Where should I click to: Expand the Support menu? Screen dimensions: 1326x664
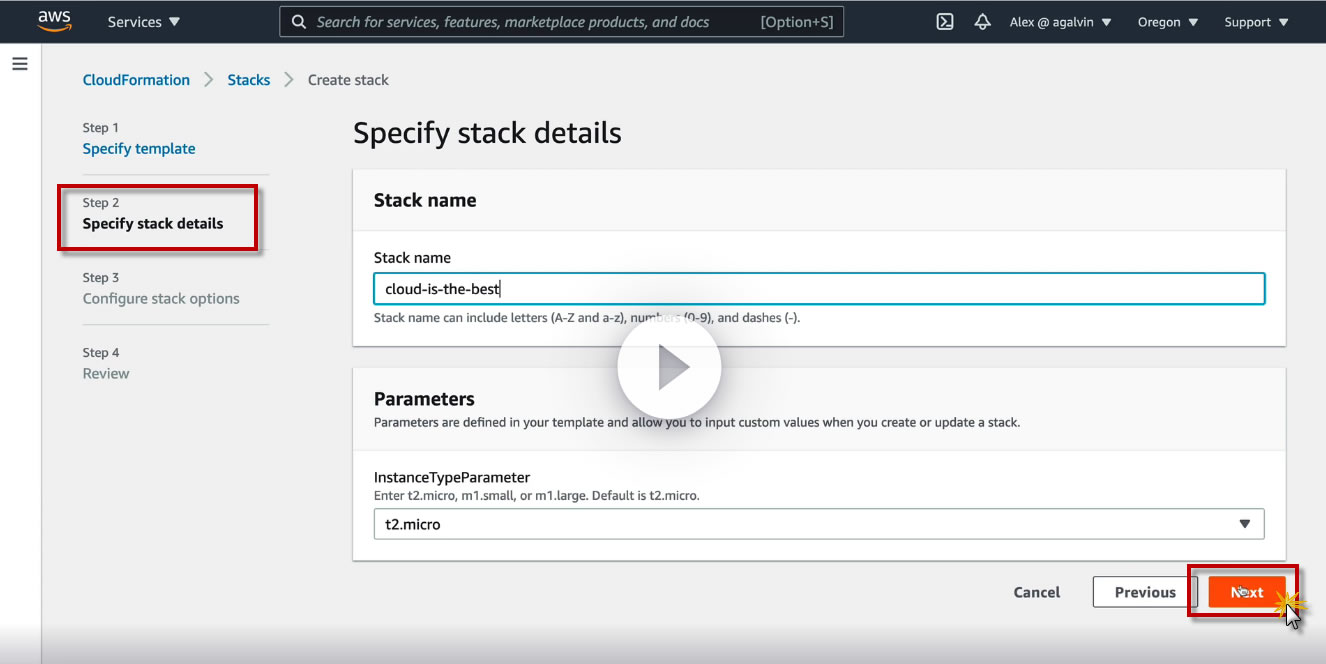pos(1256,22)
